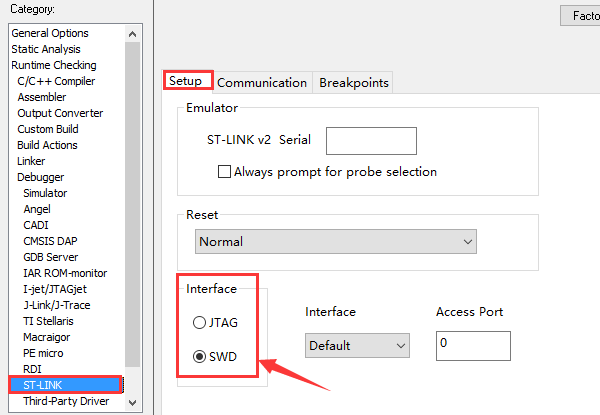The height and width of the screenshot is (415, 600).
Task: Click the ST-LINK Serial input field
Action: pyautogui.click(x=371, y=141)
